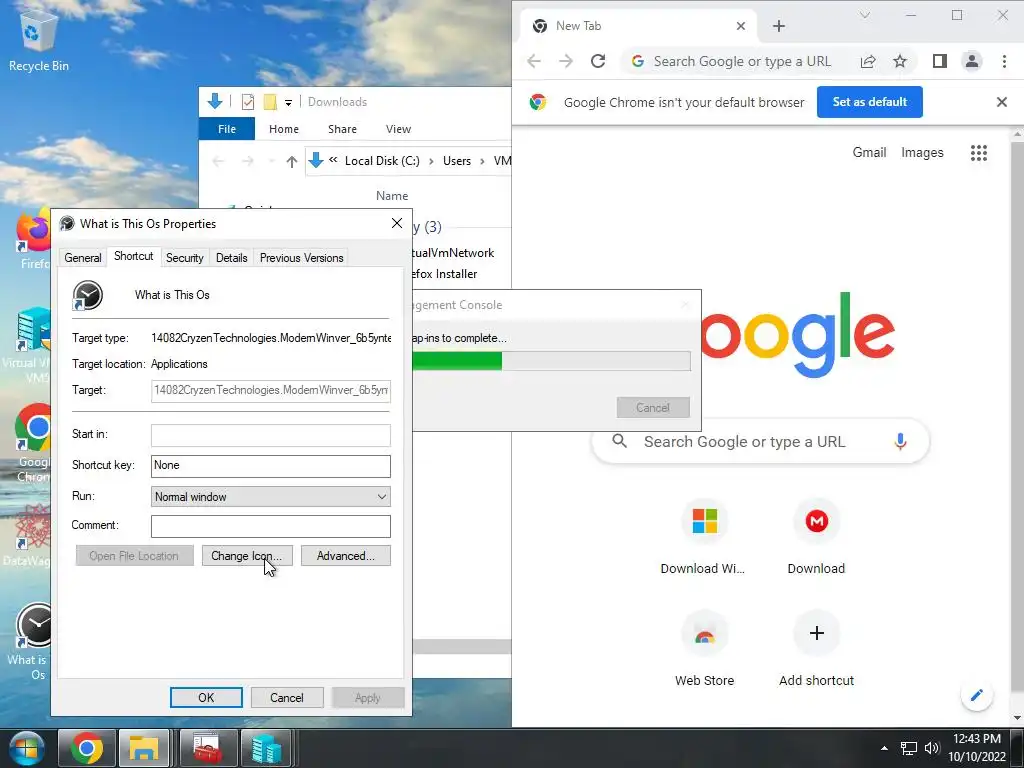Bookmark this tab with the star icon
1024x768 pixels.
pyautogui.click(x=900, y=61)
